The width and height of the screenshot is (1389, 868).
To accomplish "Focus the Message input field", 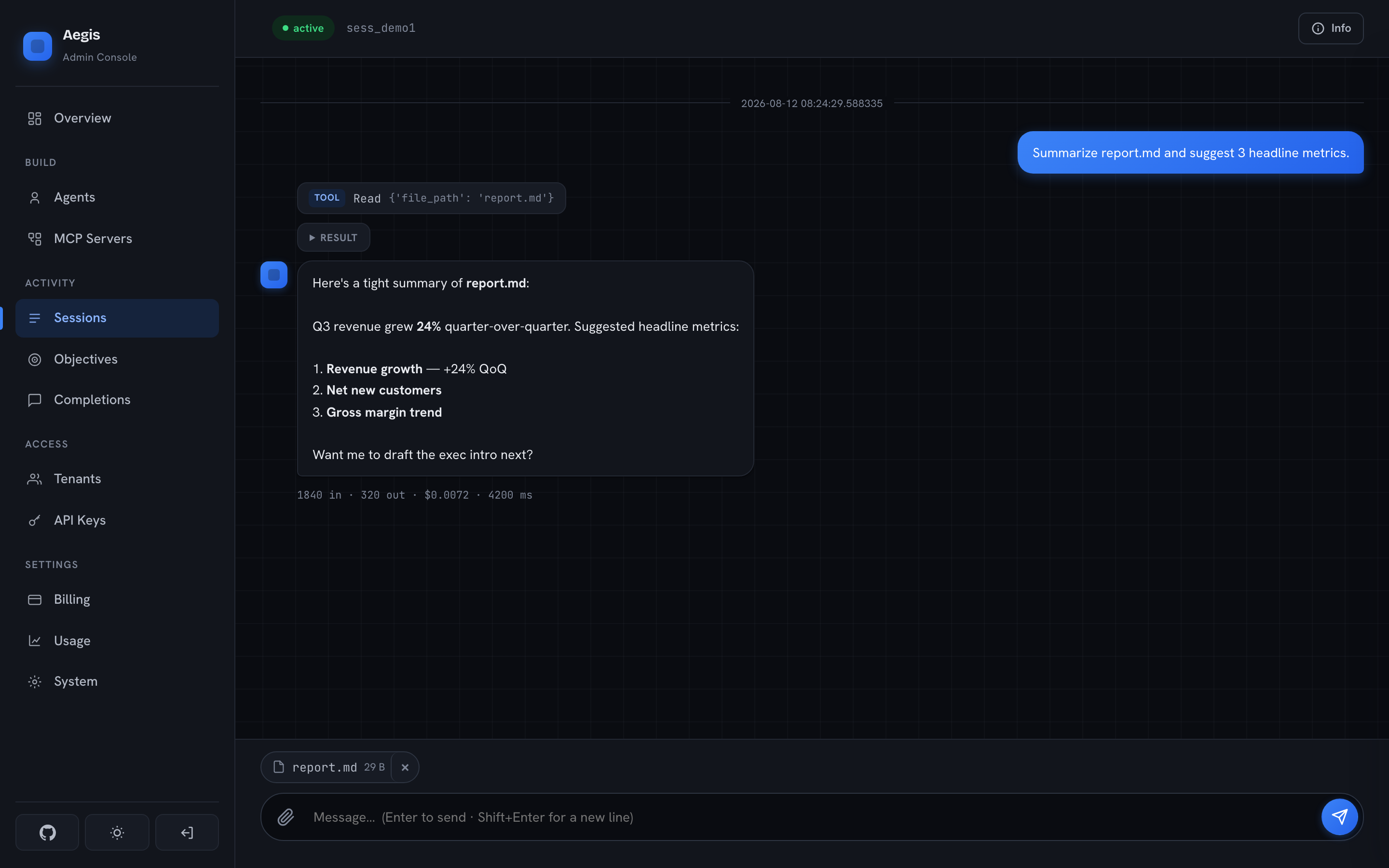I will [x=812, y=817].
